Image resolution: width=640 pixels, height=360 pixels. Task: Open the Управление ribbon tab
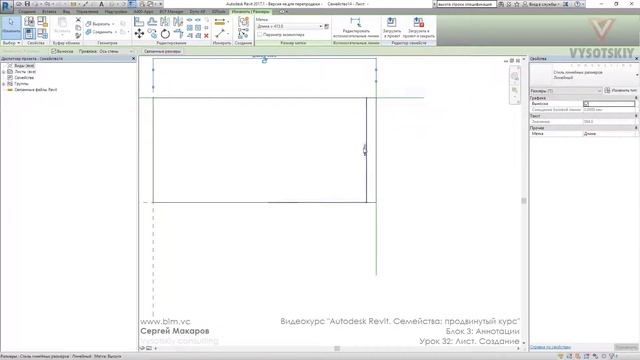coord(87,11)
